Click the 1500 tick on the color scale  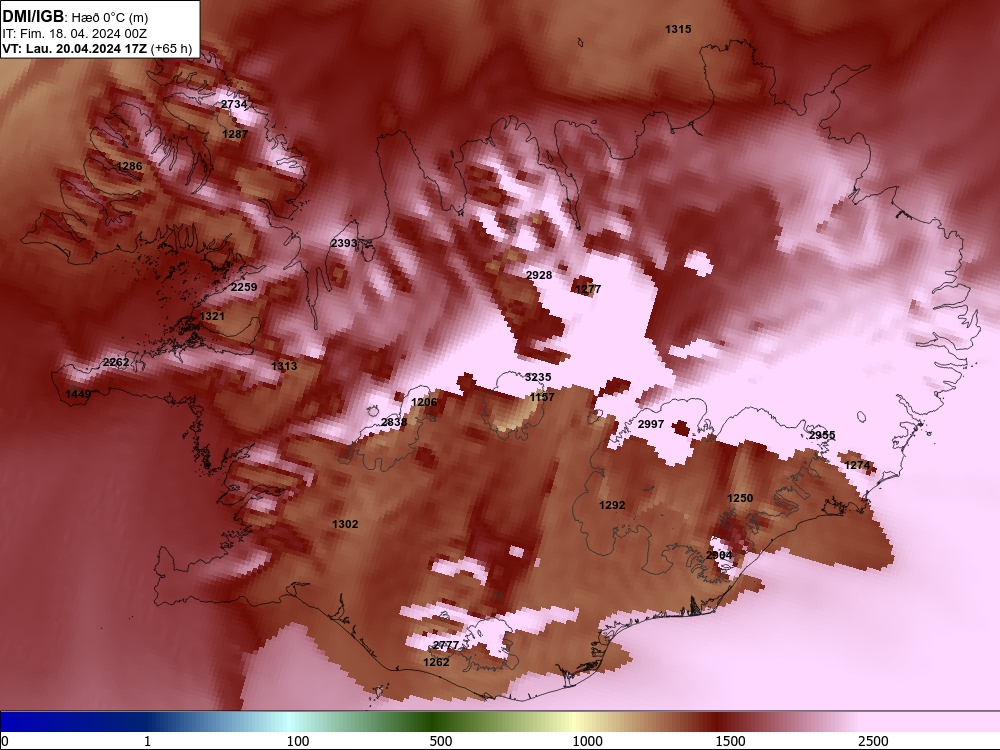click(x=730, y=741)
